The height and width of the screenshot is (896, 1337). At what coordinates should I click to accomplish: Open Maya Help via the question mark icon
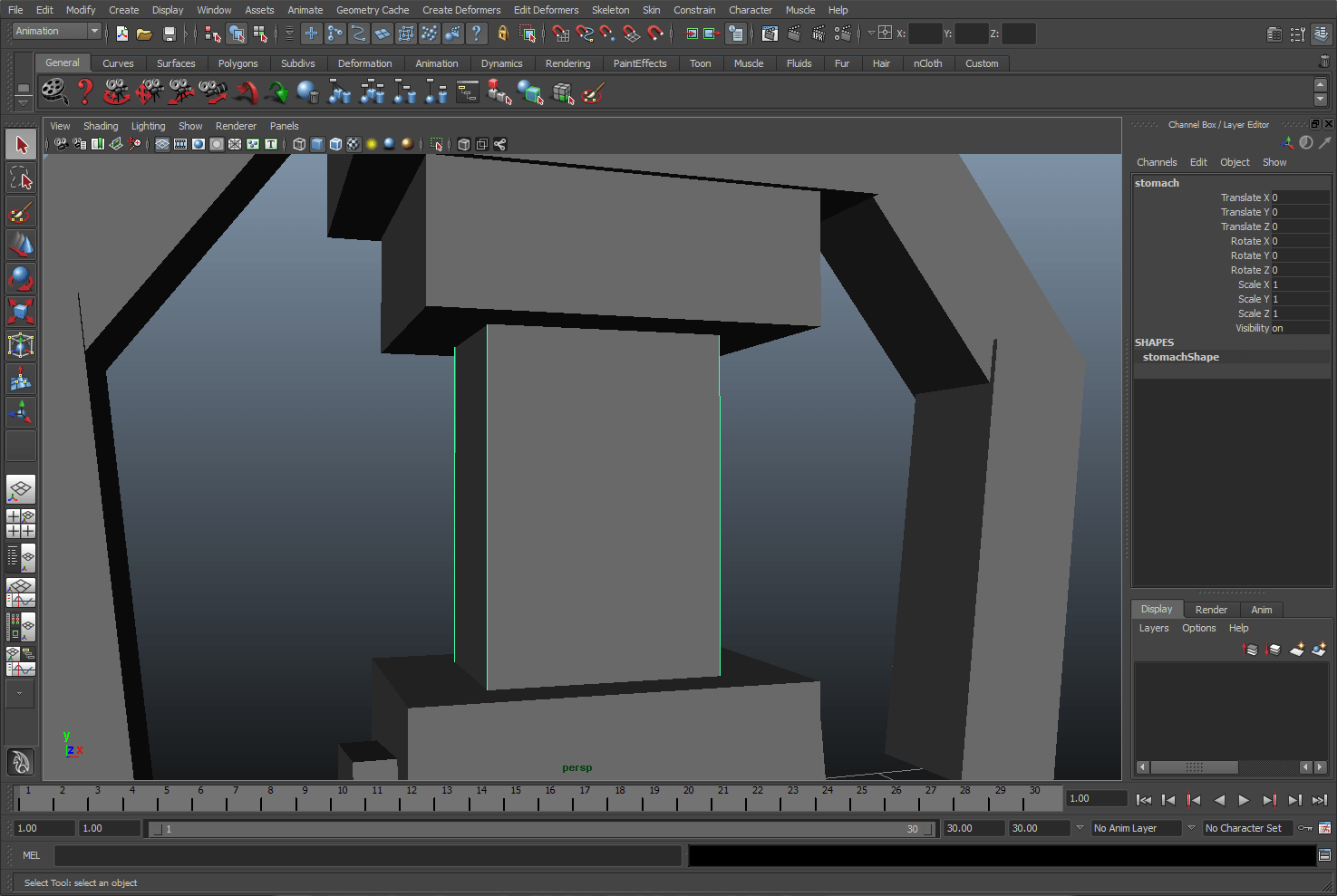(x=478, y=34)
